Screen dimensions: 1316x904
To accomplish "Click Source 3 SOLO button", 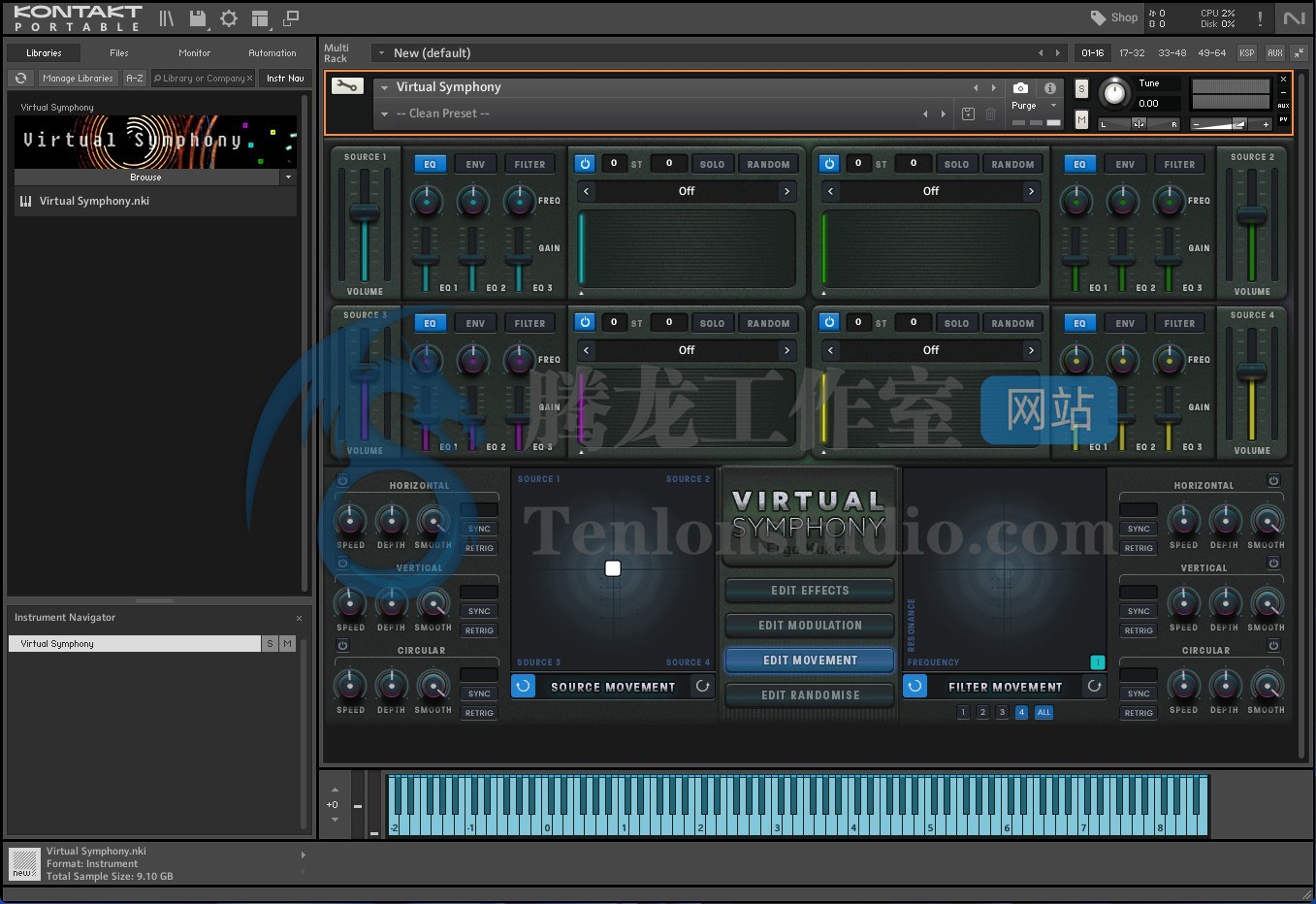I will pyautogui.click(x=712, y=323).
